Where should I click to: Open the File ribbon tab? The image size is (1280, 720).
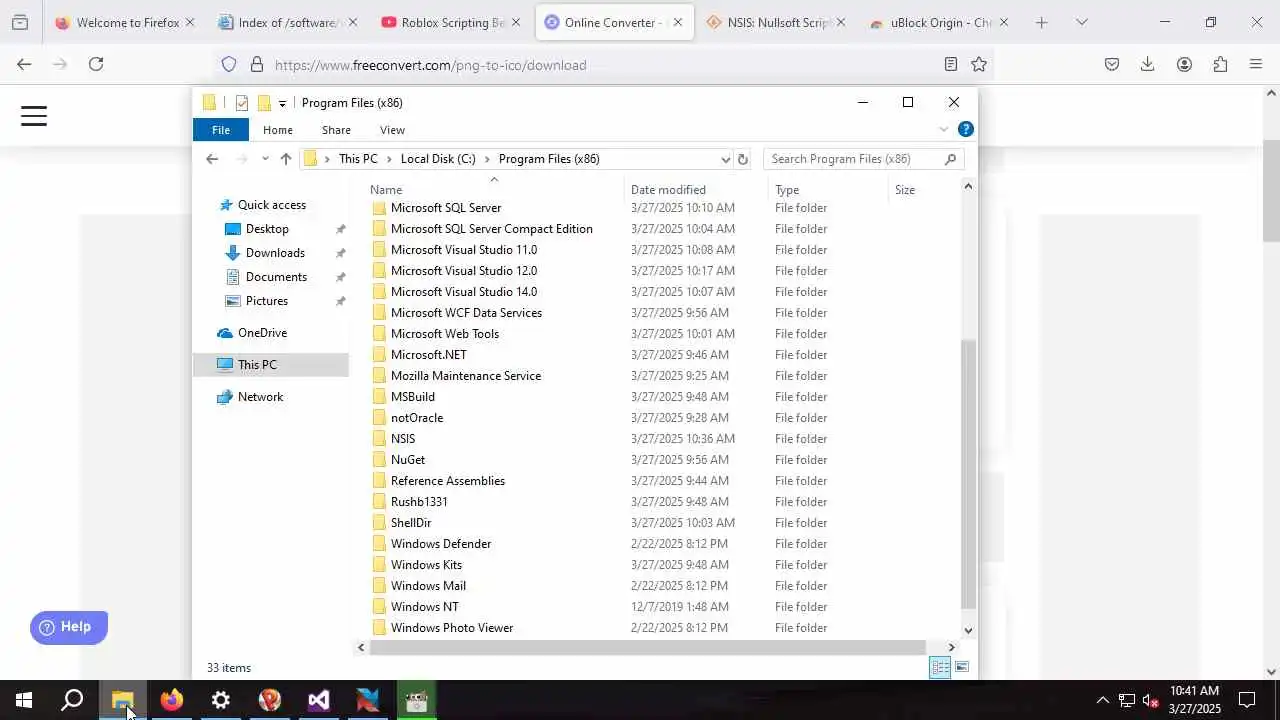[x=221, y=130]
